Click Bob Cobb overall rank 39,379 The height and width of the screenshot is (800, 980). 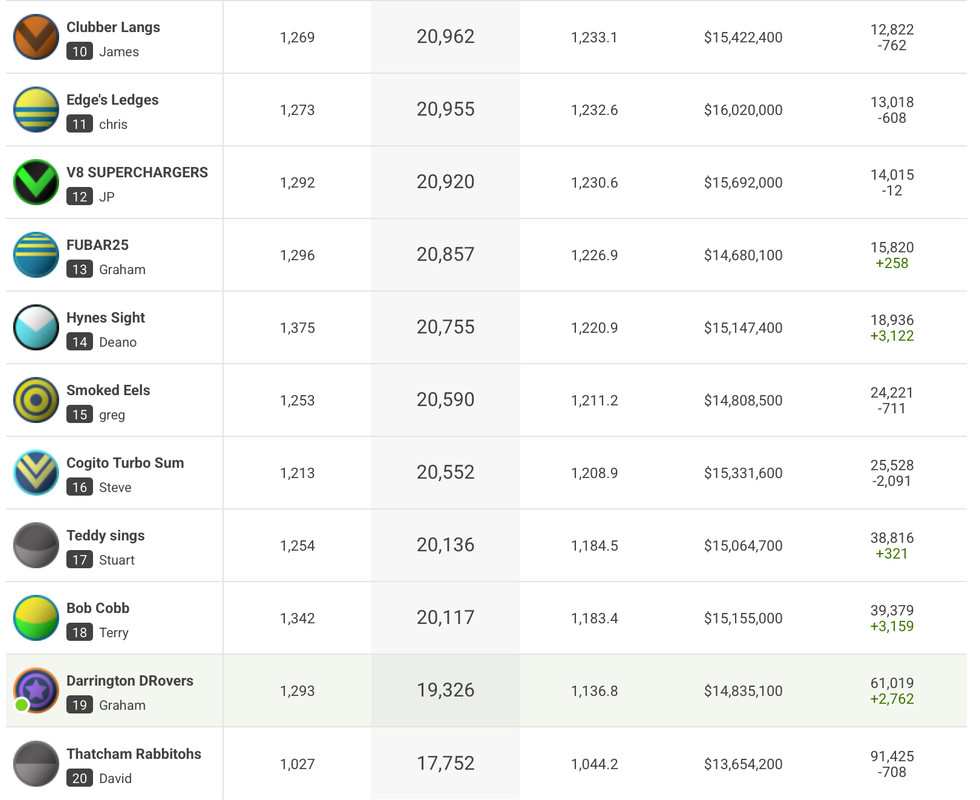point(892,610)
